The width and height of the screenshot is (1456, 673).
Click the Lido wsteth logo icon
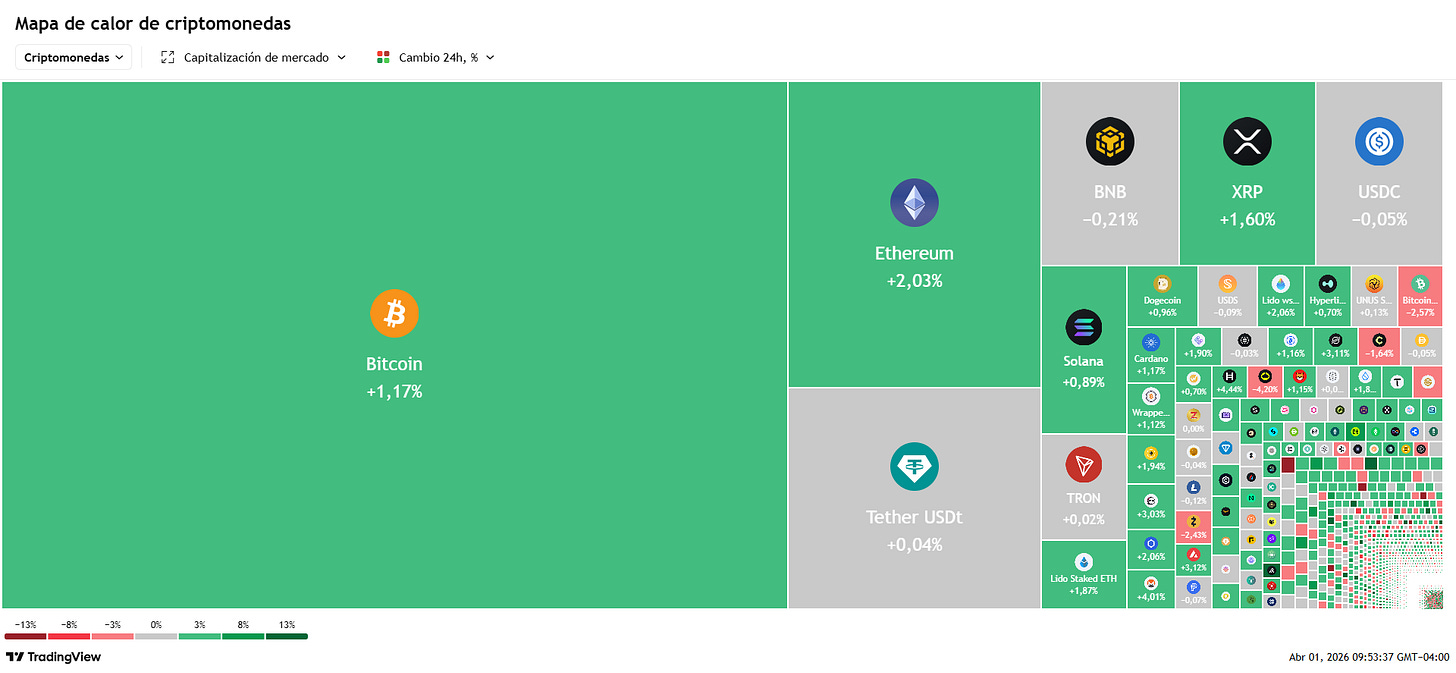pos(1281,283)
